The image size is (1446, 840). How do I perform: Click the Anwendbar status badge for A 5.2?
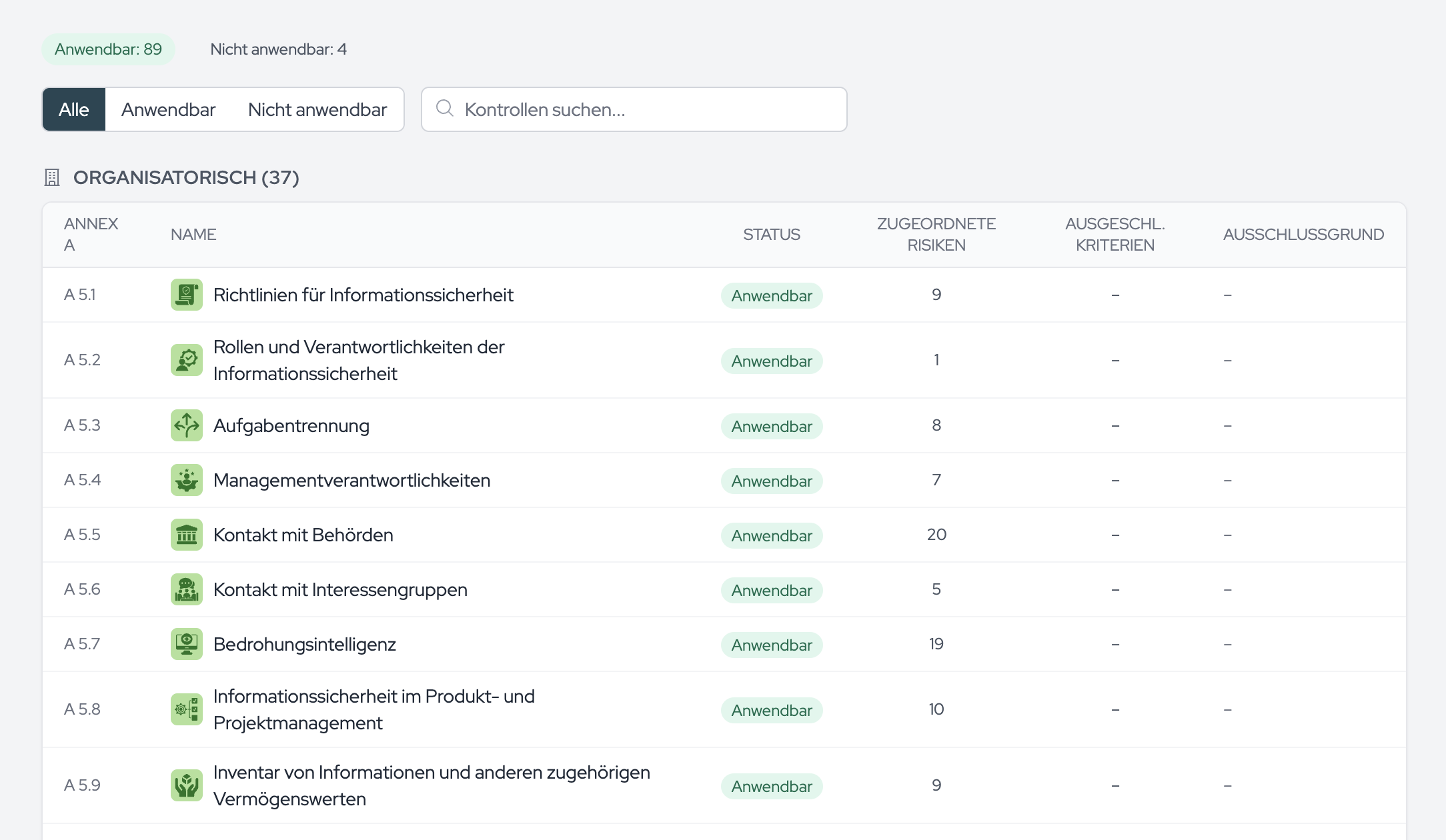pyautogui.click(x=772, y=361)
